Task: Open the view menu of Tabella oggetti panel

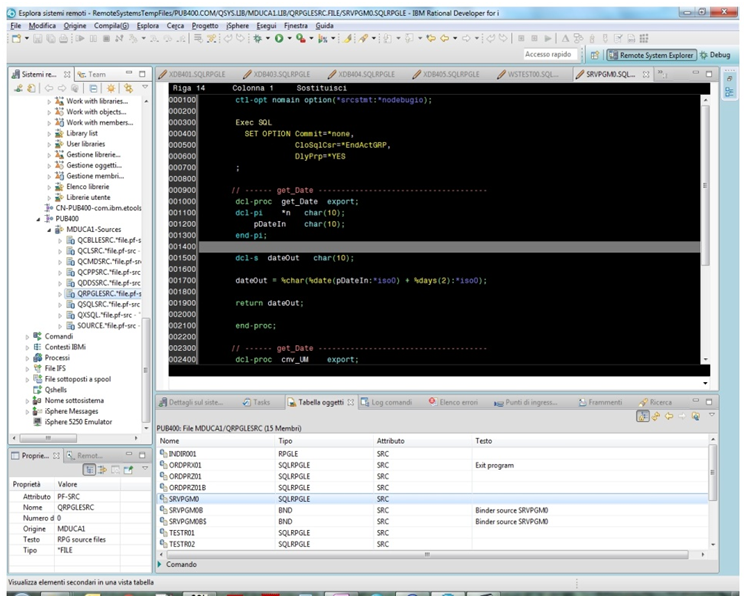Action: [x=712, y=416]
